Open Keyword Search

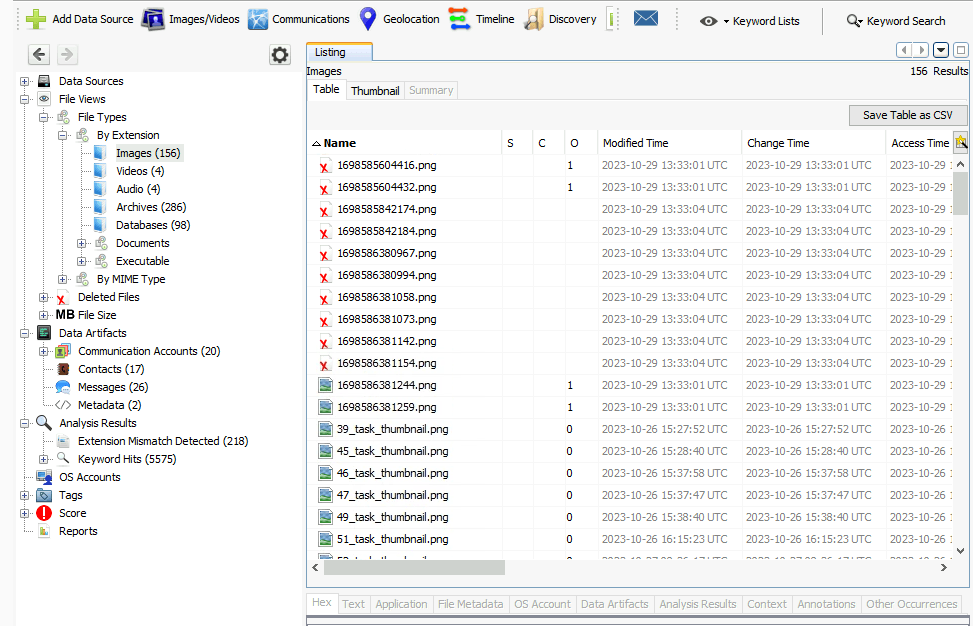click(x=896, y=21)
